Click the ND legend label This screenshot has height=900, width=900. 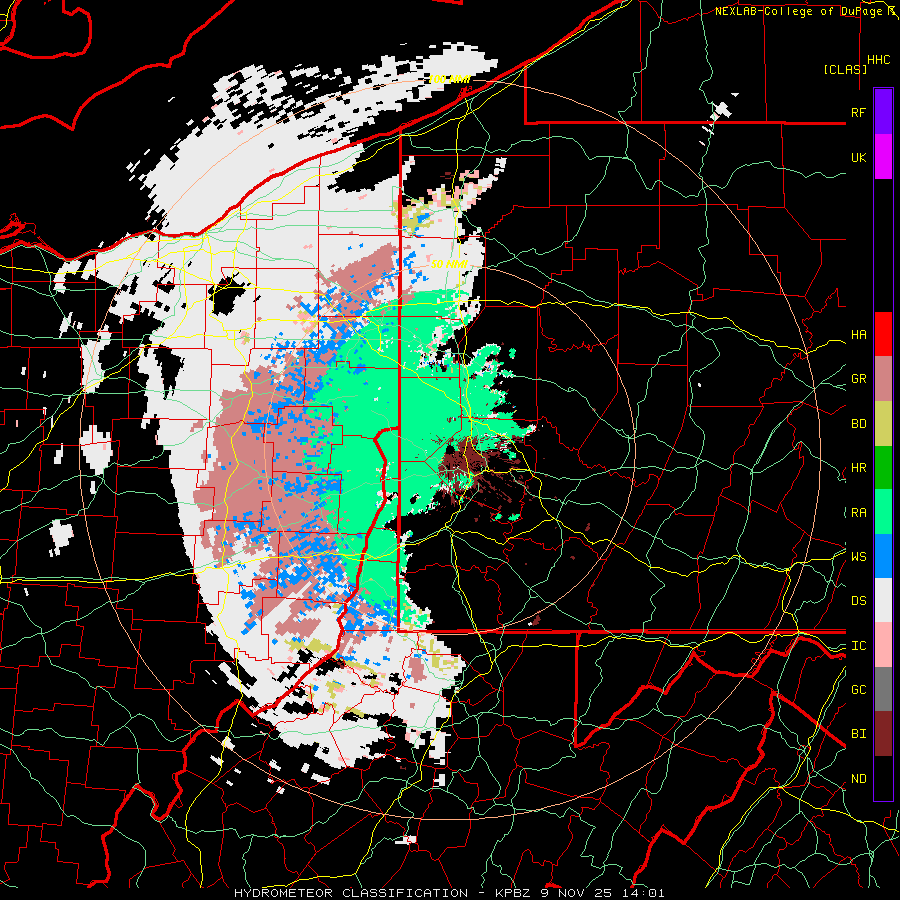point(858,779)
